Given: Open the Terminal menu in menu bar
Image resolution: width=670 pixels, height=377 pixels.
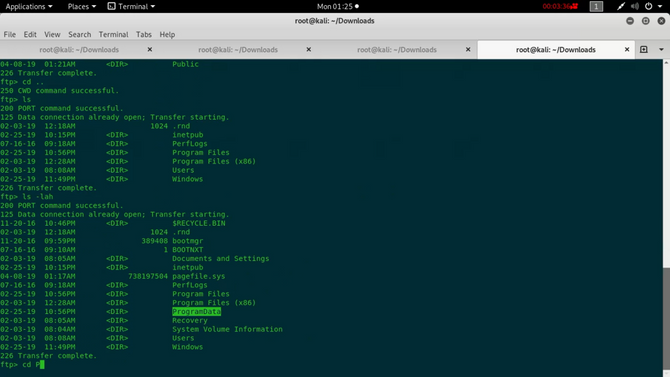Looking at the screenshot, I should [x=113, y=34].
